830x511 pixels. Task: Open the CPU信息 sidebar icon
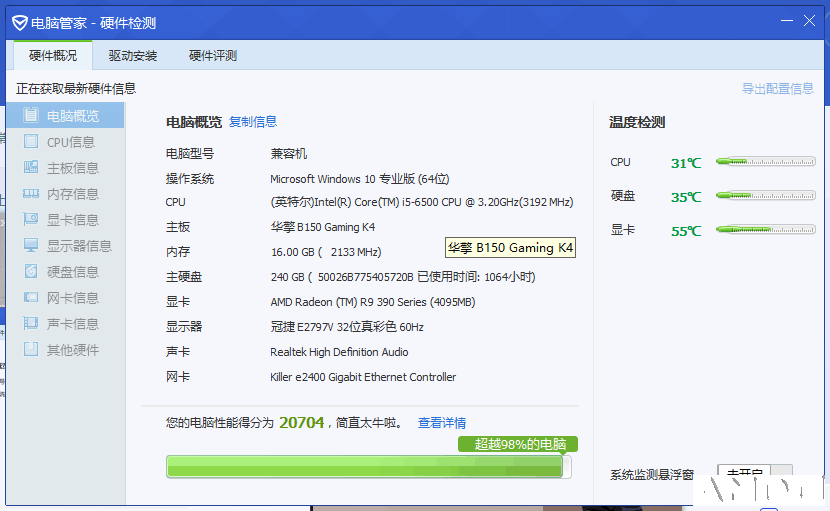point(31,141)
